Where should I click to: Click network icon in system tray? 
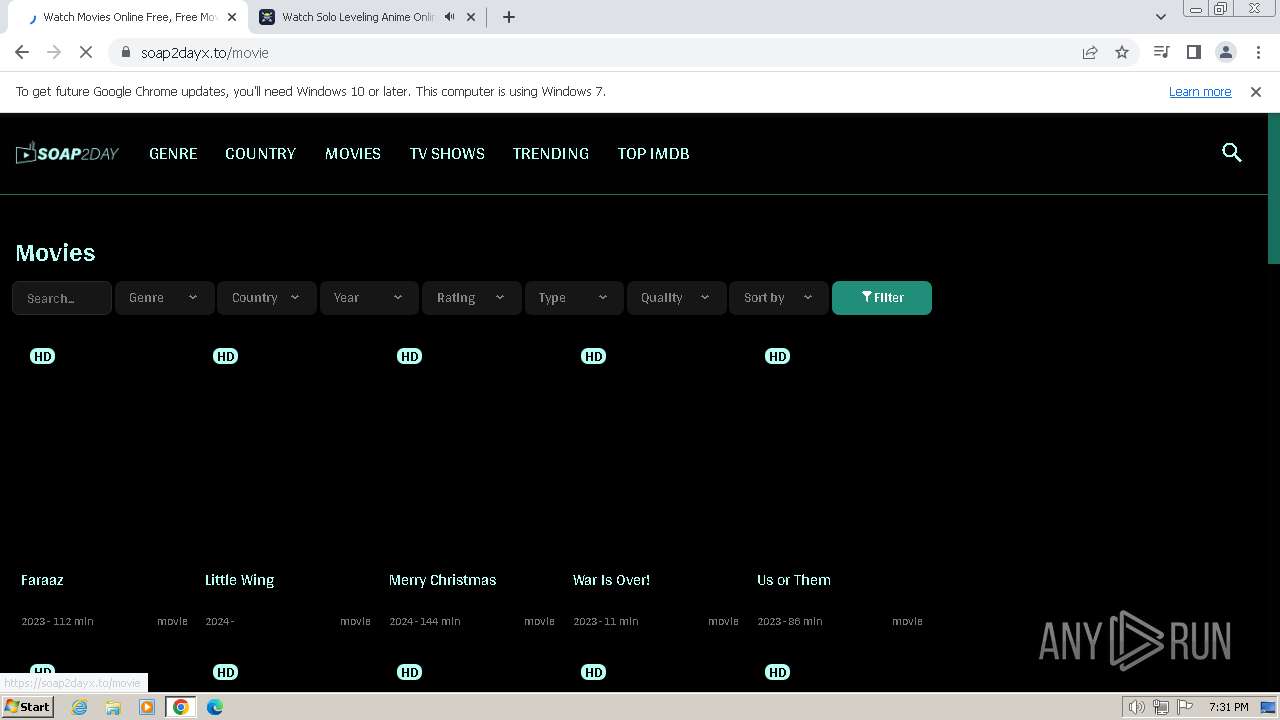[x=1161, y=707]
